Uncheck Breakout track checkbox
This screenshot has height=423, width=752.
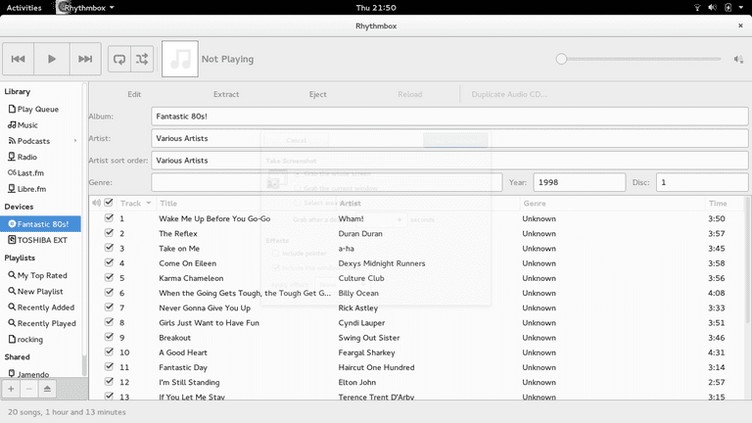[x=109, y=337]
